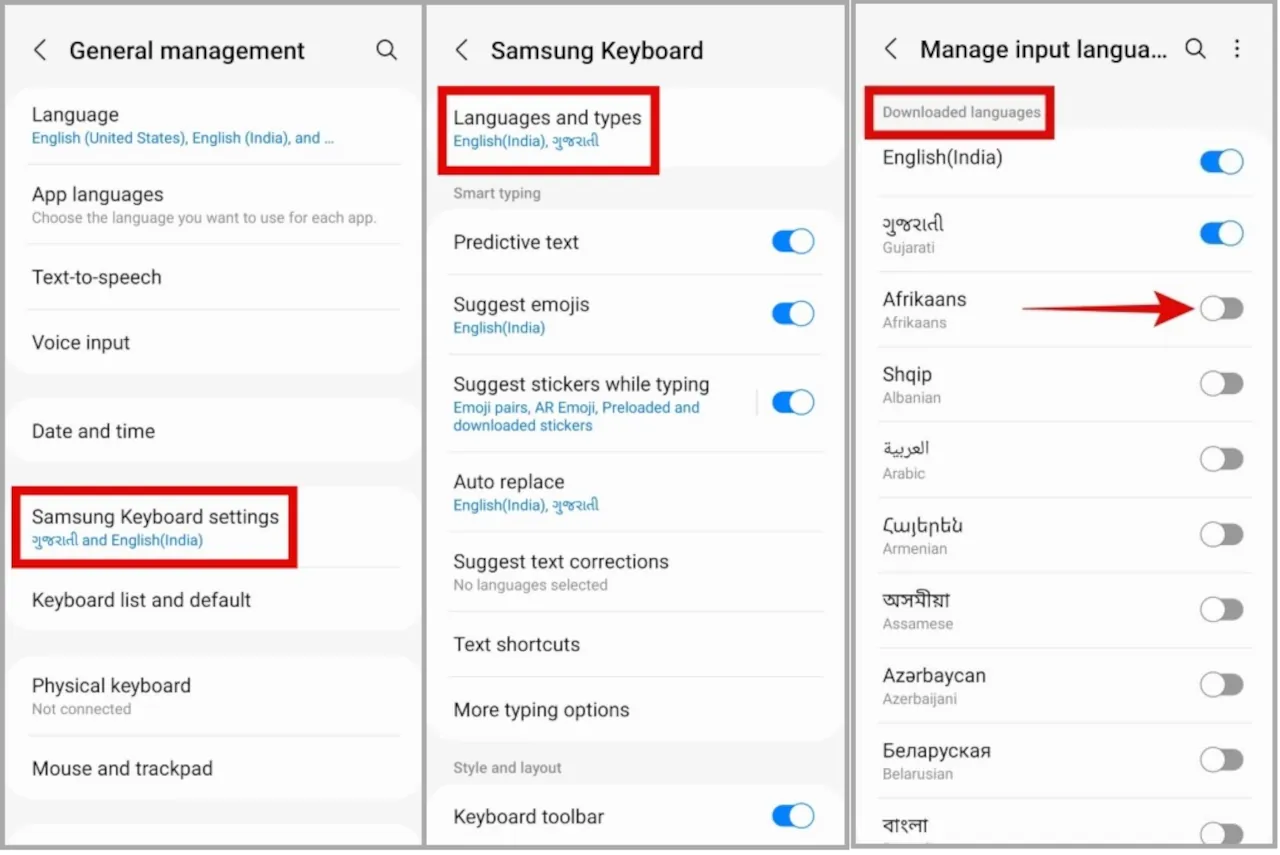
Task: Disable English(India) input language
Action: coord(1222,161)
